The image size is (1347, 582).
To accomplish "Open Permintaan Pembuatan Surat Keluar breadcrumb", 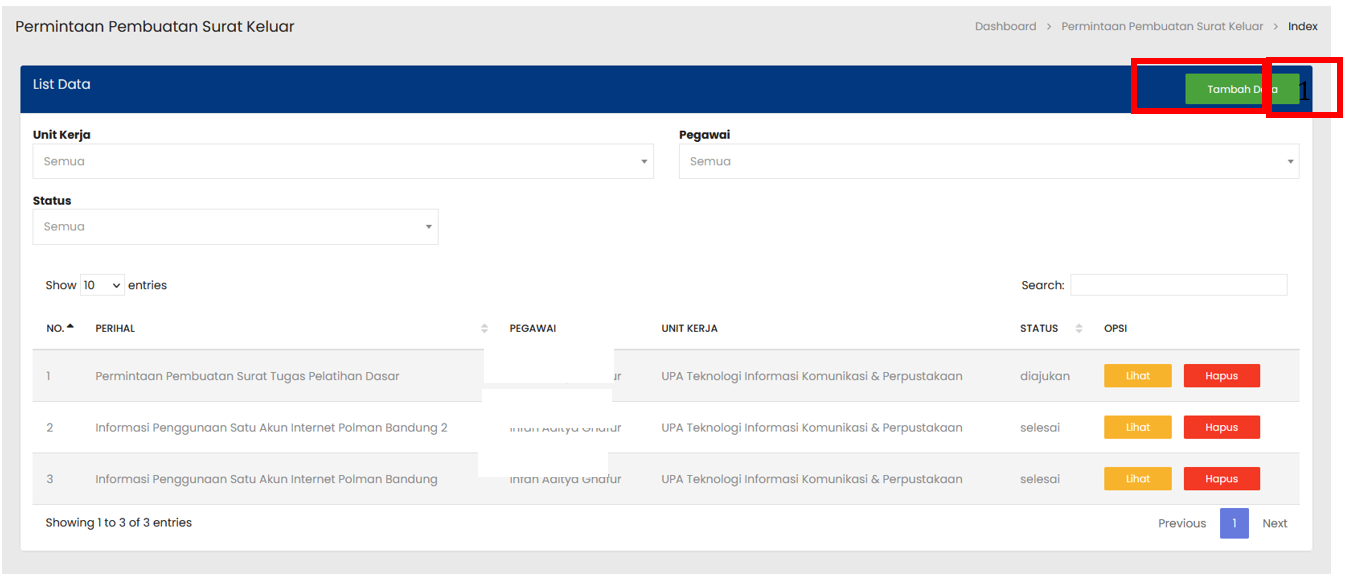I will tap(1162, 26).
